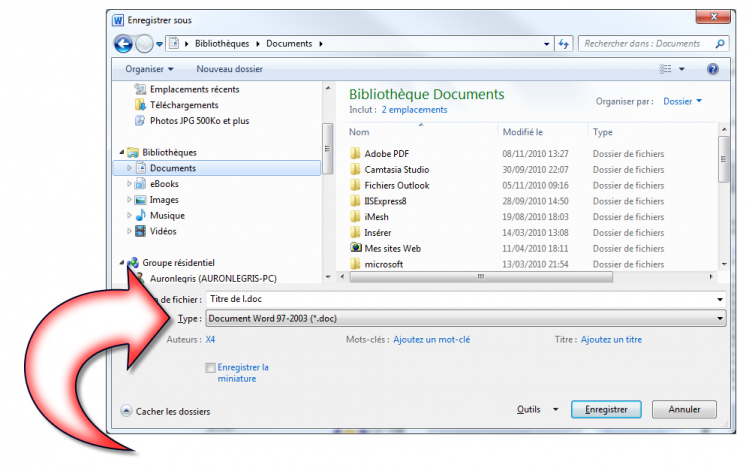This screenshot has height=474, width=749.
Task: Open the blue help question mark icon
Action: (x=712, y=69)
